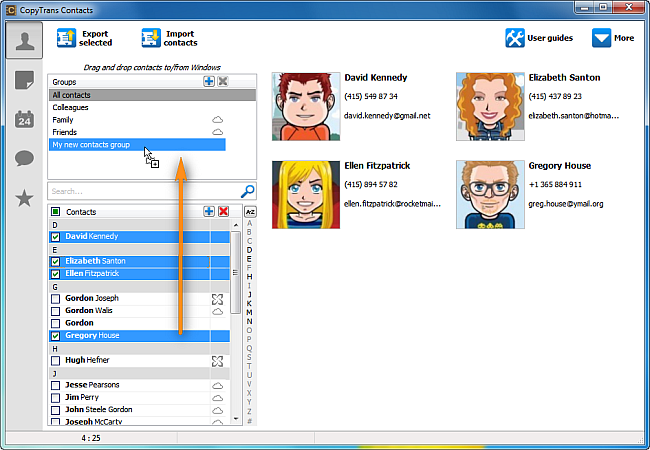Click the 4 : 25 status counter
This screenshot has width=650, height=450.
(x=91, y=438)
